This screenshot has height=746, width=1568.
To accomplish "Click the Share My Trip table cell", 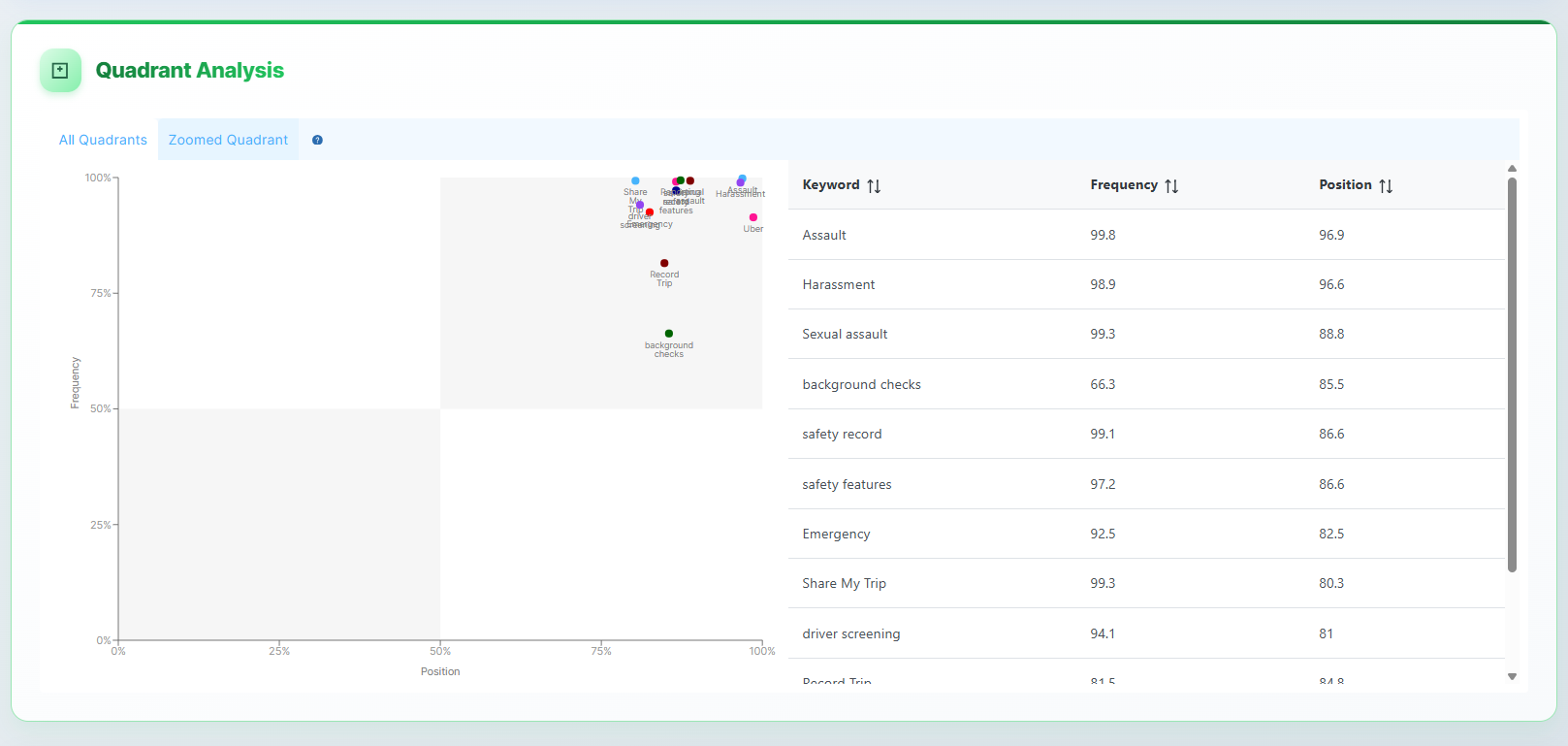I will (844, 583).
